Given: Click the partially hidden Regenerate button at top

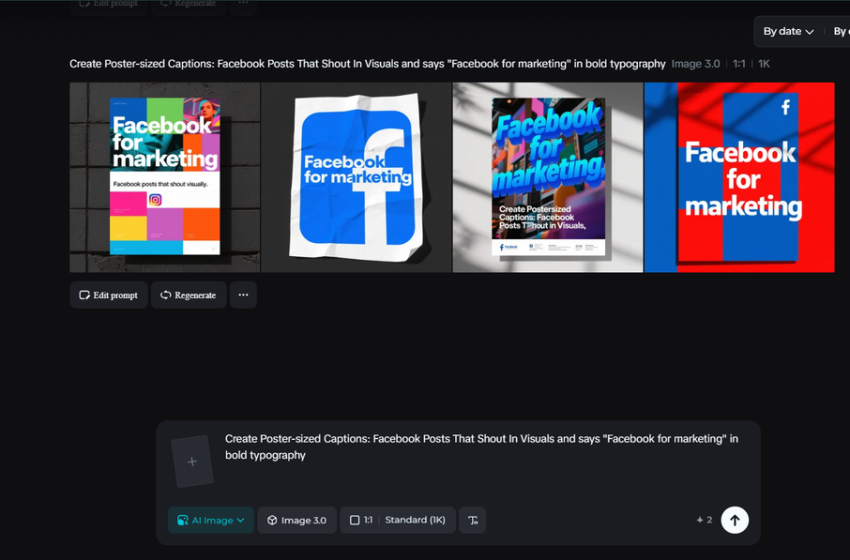Looking at the screenshot, I should 188,5.
